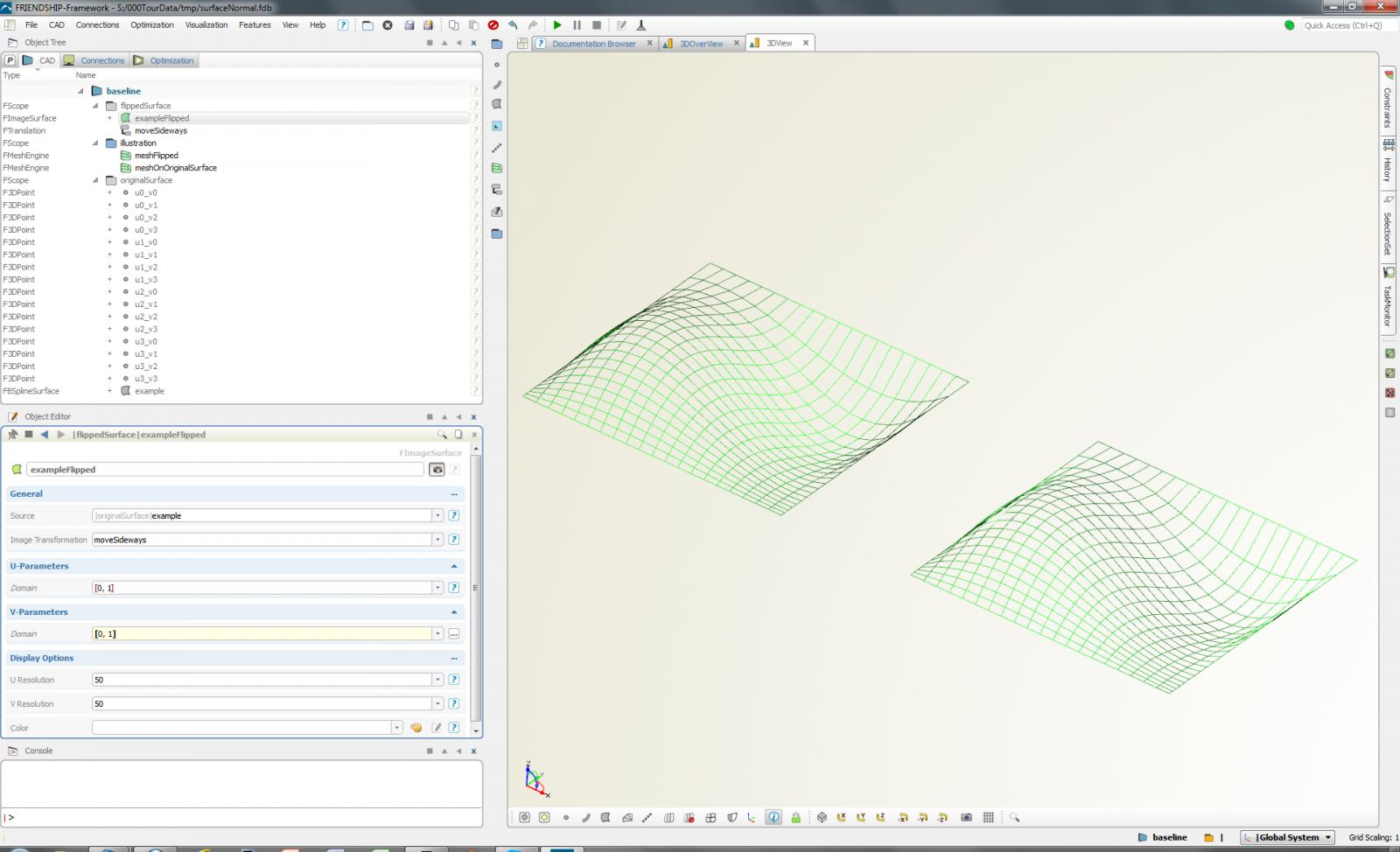Viewport: 1400px width, 852px height.
Task: Open the Features menu
Action: tap(255, 25)
